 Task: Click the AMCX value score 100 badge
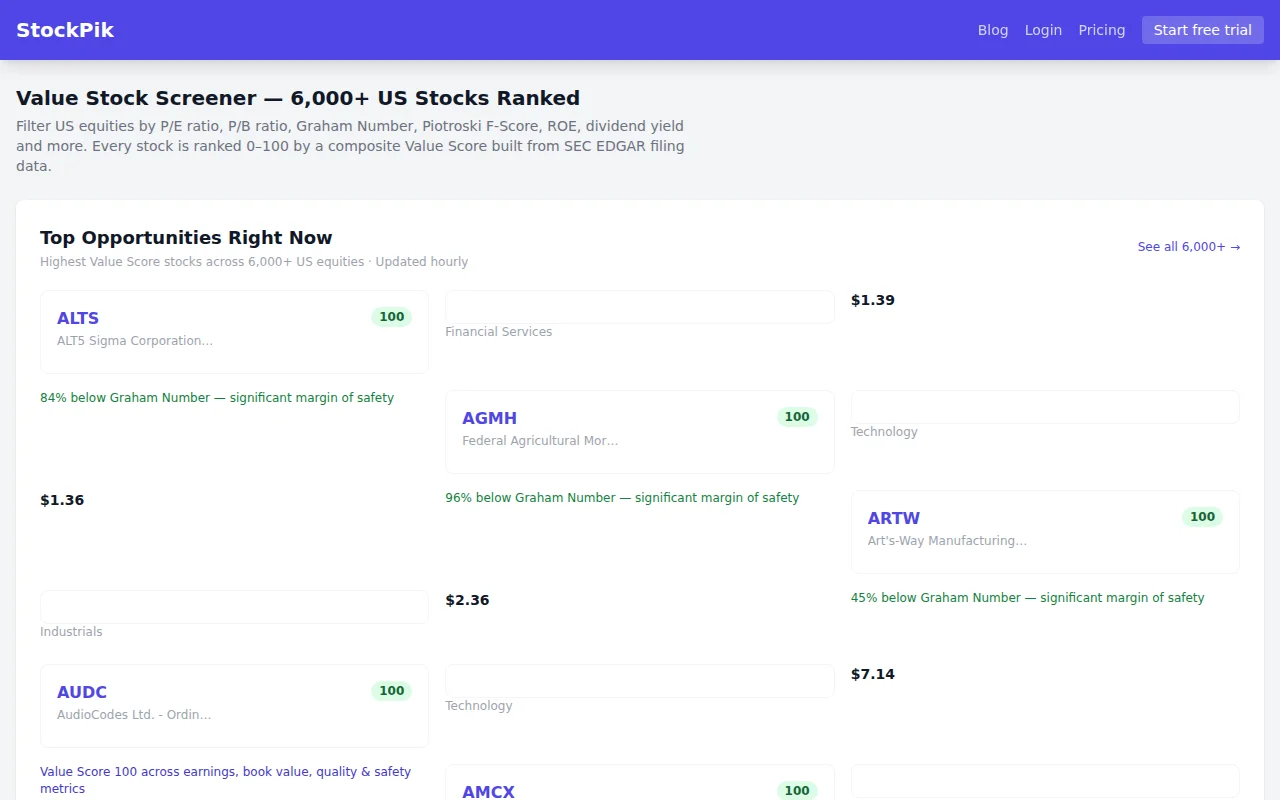coord(797,791)
